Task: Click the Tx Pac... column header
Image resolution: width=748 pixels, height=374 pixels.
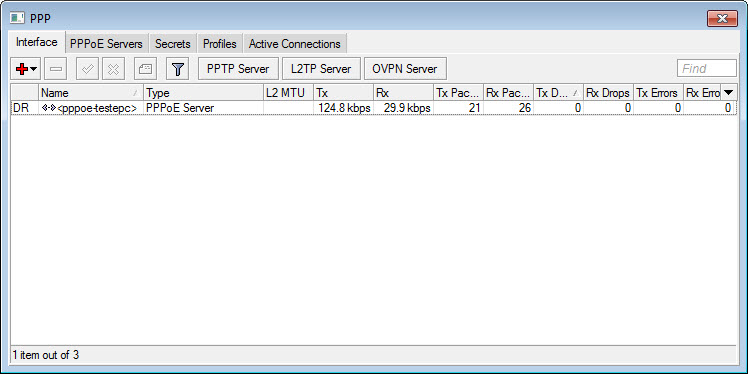Action: [458, 93]
